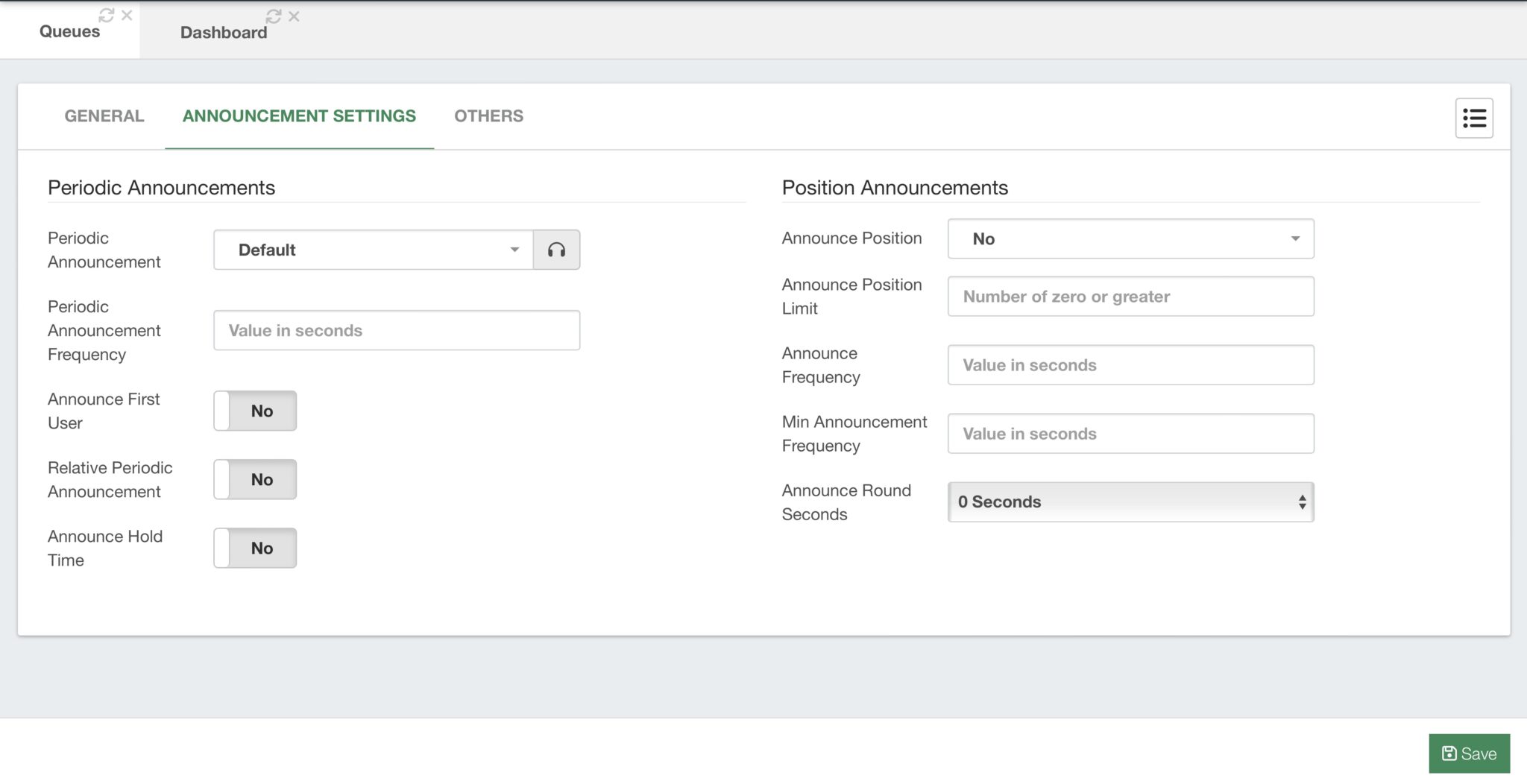
Task: Open the Announce Round Seconds selector
Action: coord(1130,502)
